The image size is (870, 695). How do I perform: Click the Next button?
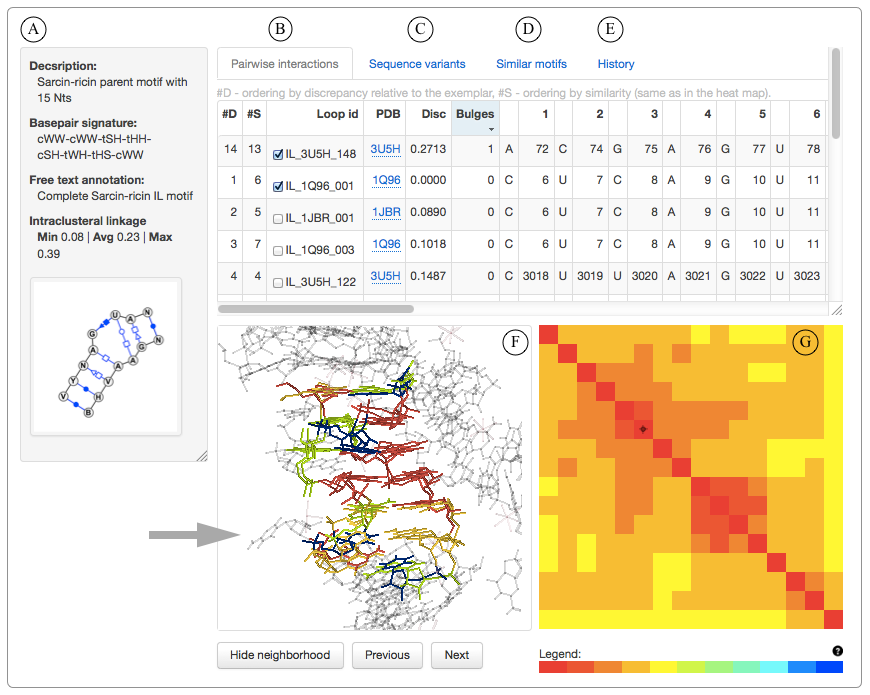tap(456, 655)
